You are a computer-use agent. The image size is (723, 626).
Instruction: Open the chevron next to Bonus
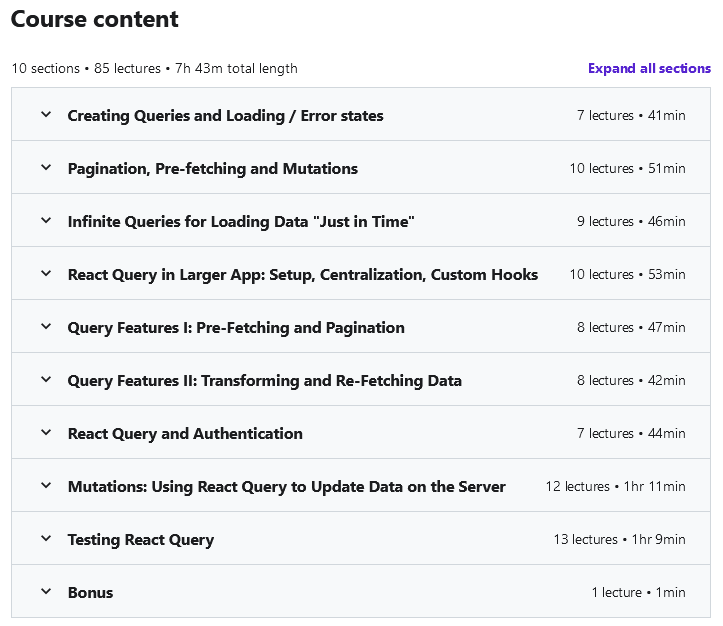45,592
